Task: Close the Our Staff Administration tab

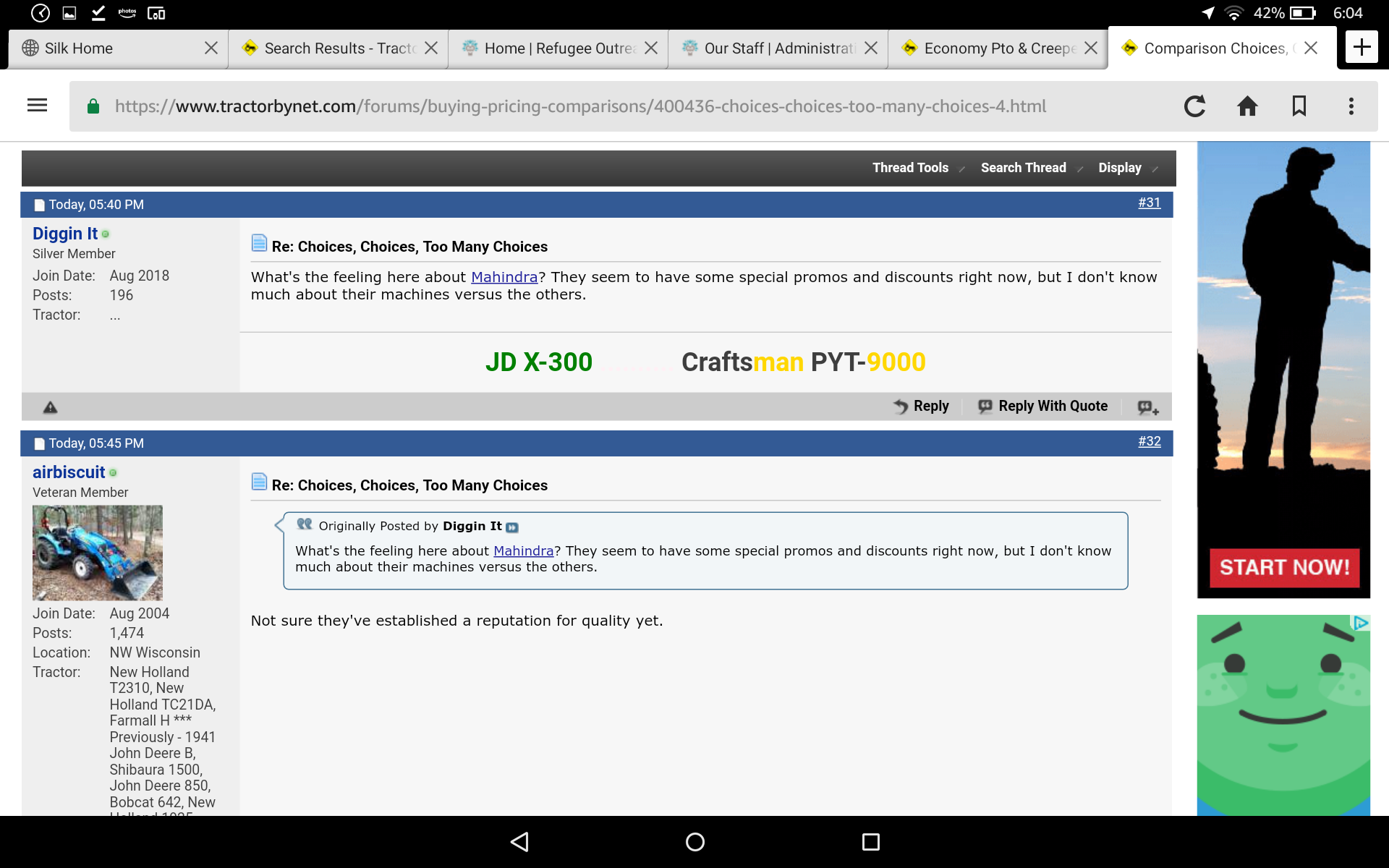Action: coord(871,48)
